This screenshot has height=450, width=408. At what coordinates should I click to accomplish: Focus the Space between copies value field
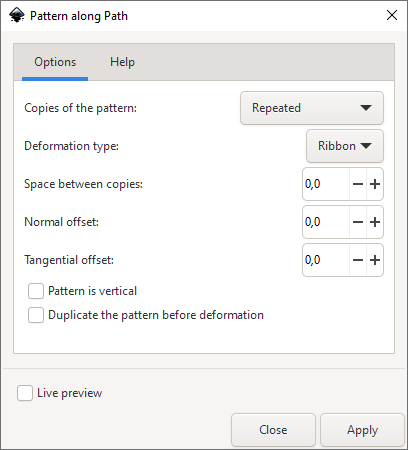click(326, 184)
